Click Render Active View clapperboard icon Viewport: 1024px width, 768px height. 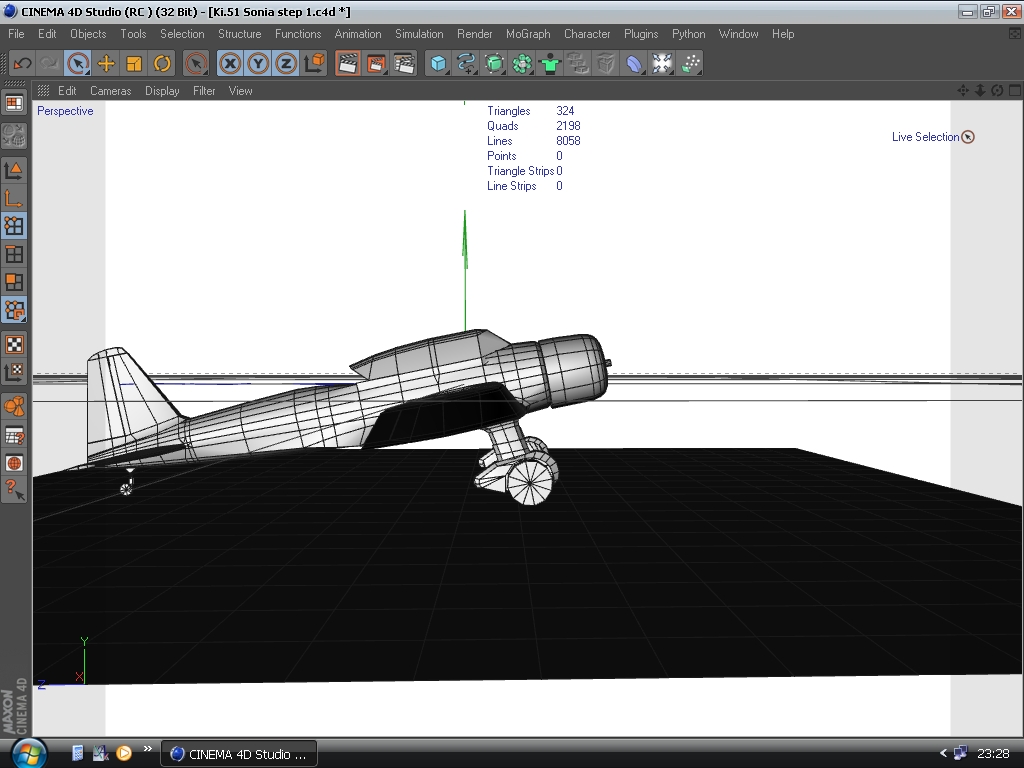(x=347, y=63)
